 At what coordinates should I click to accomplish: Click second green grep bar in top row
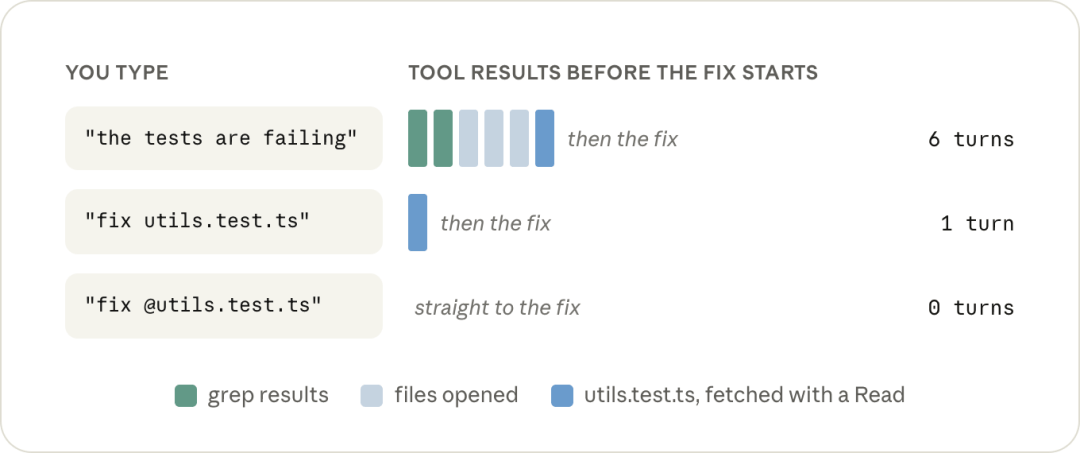coord(443,138)
